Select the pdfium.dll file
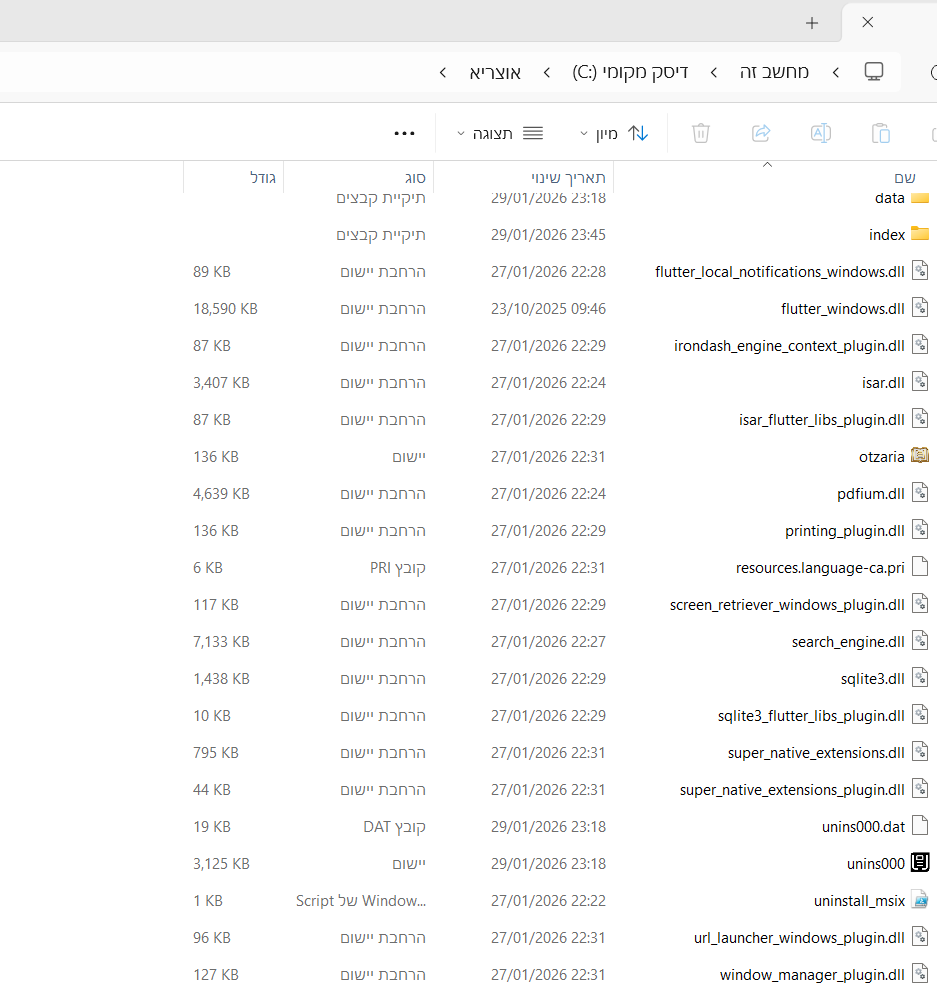The width and height of the screenshot is (937, 1006). point(870,494)
